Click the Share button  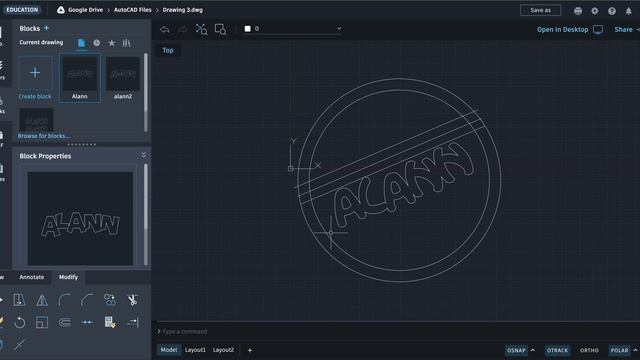pyautogui.click(x=623, y=29)
